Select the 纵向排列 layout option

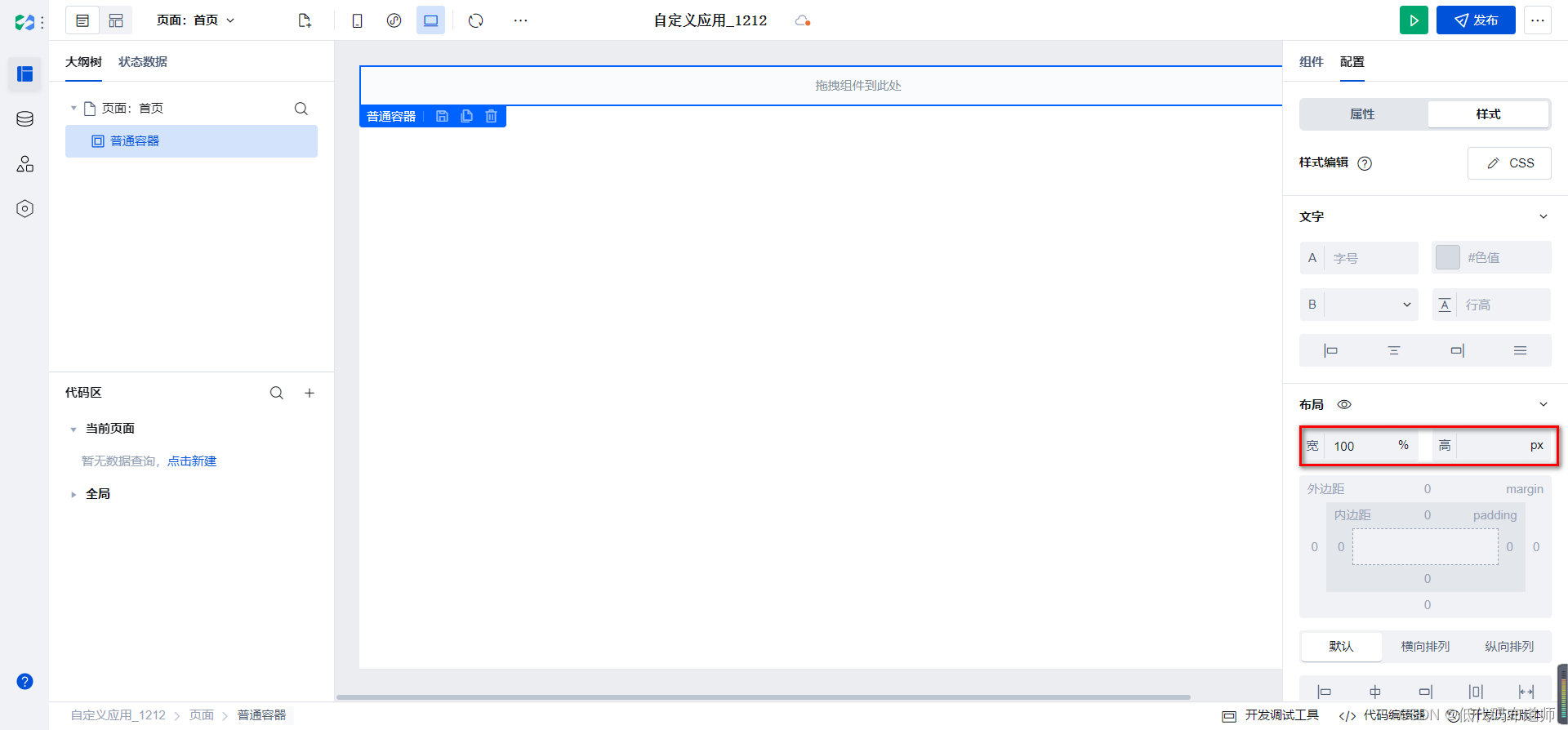click(x=1509, y=647)
